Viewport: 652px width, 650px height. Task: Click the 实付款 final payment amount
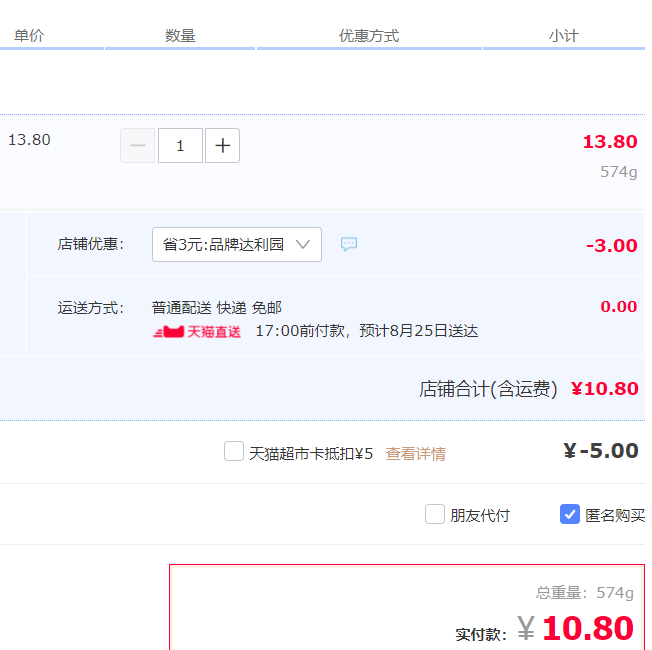(x=587, y=628)
